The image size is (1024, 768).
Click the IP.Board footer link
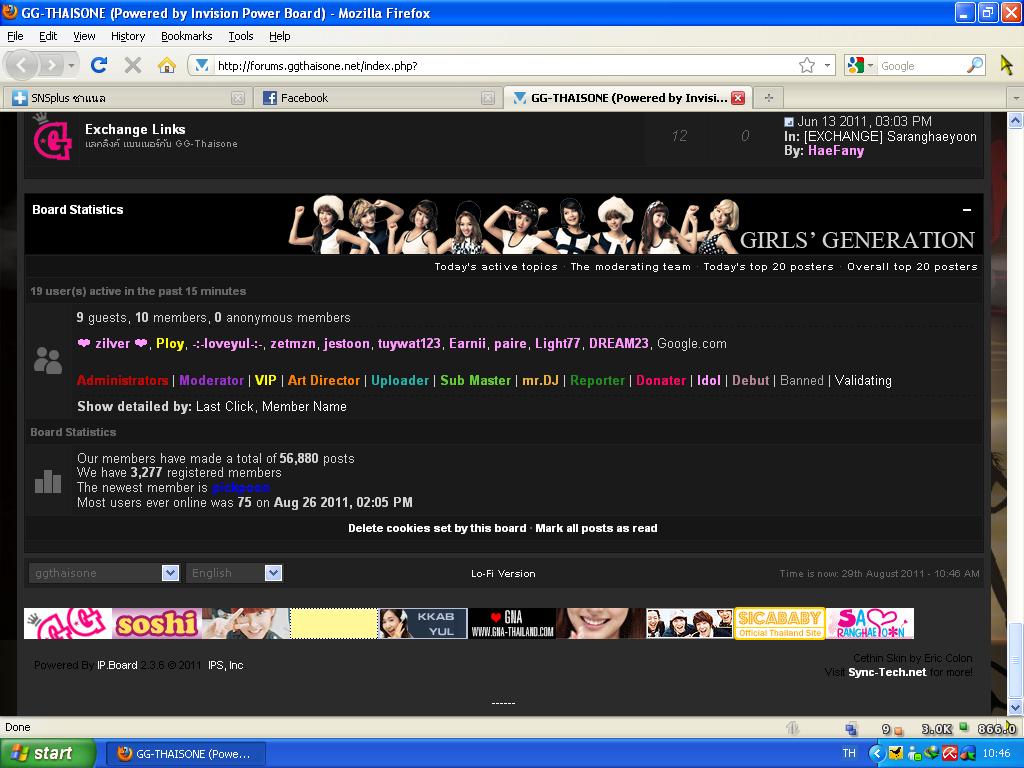click(x=117, y=665)
